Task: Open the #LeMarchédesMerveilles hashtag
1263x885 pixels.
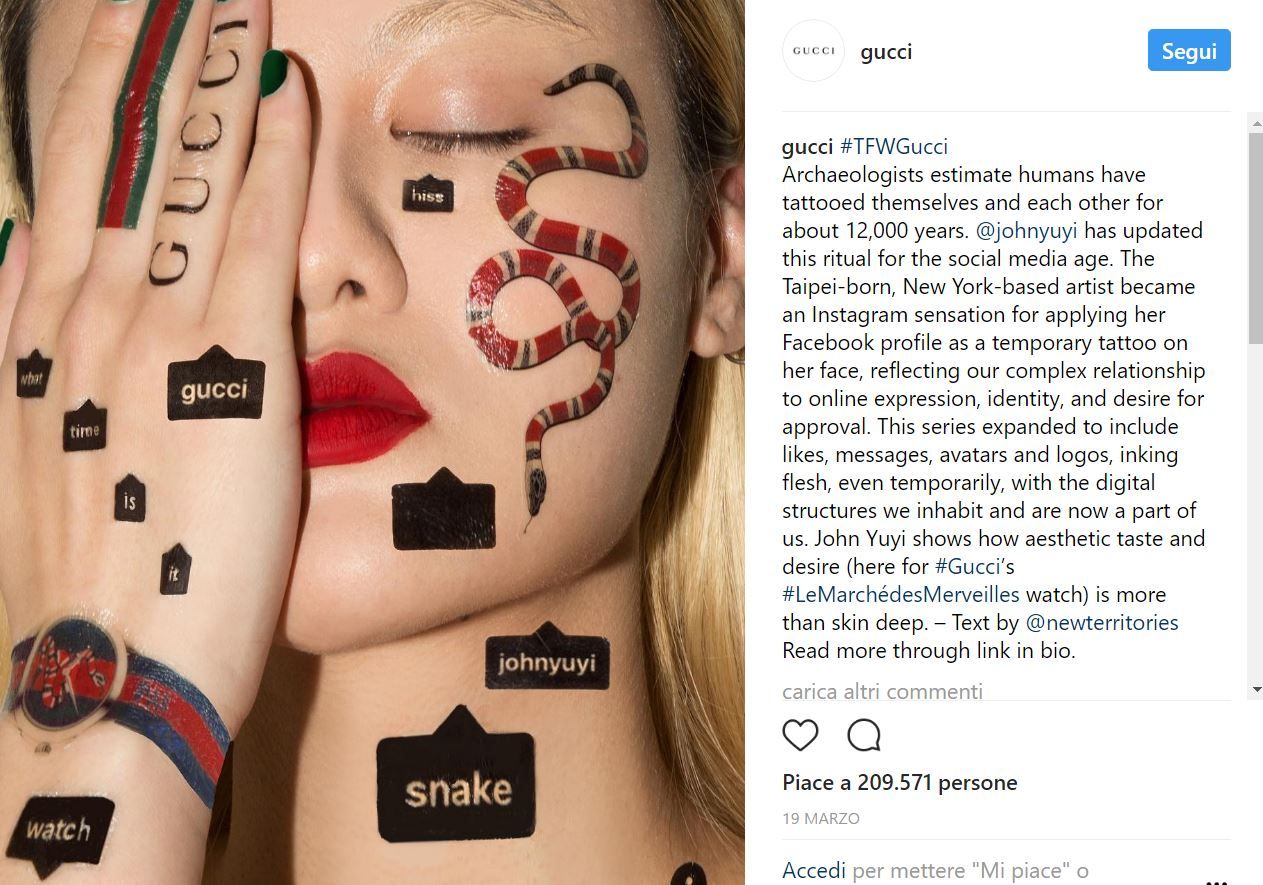Action: tap(900, 595)
